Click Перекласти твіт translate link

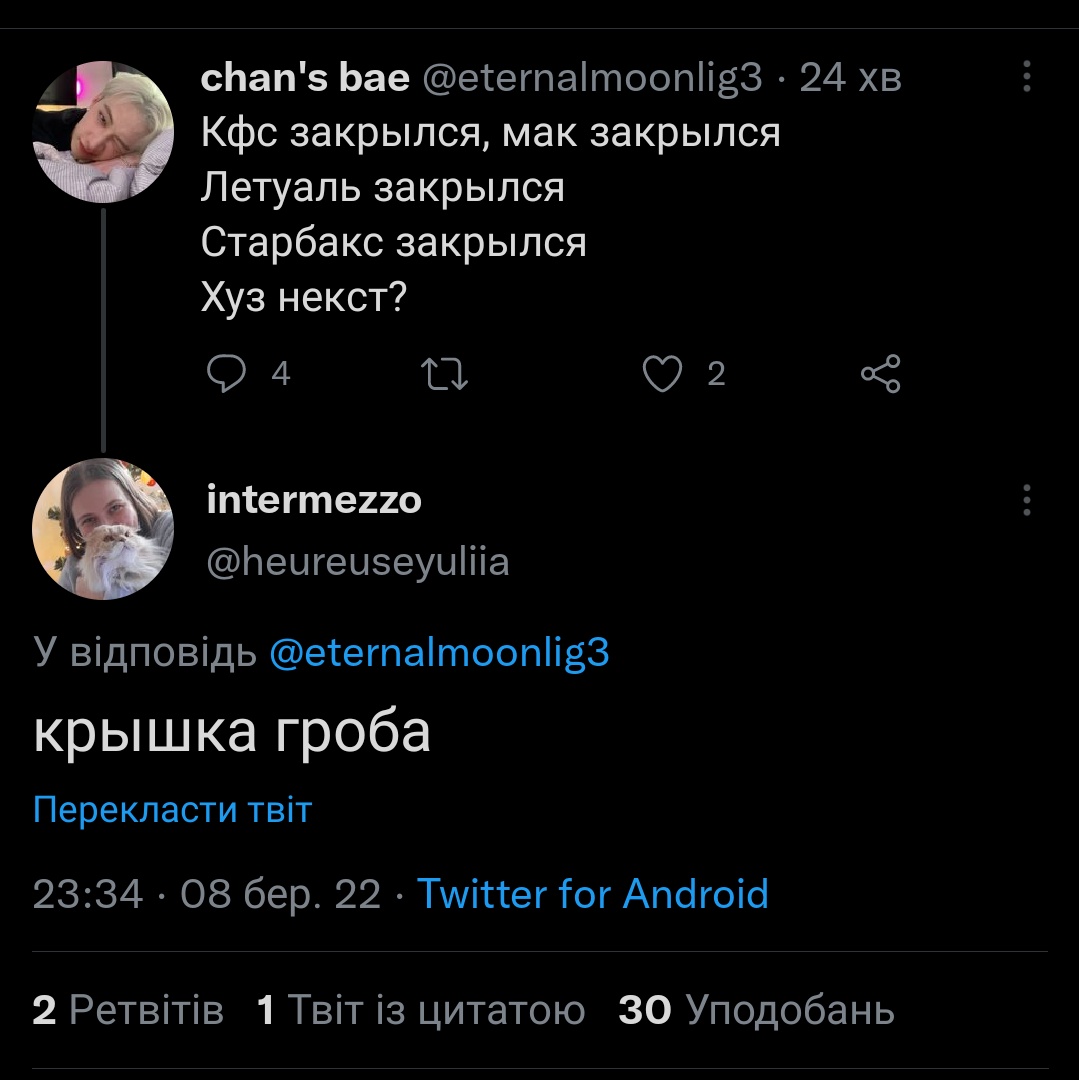pos(172,809)
